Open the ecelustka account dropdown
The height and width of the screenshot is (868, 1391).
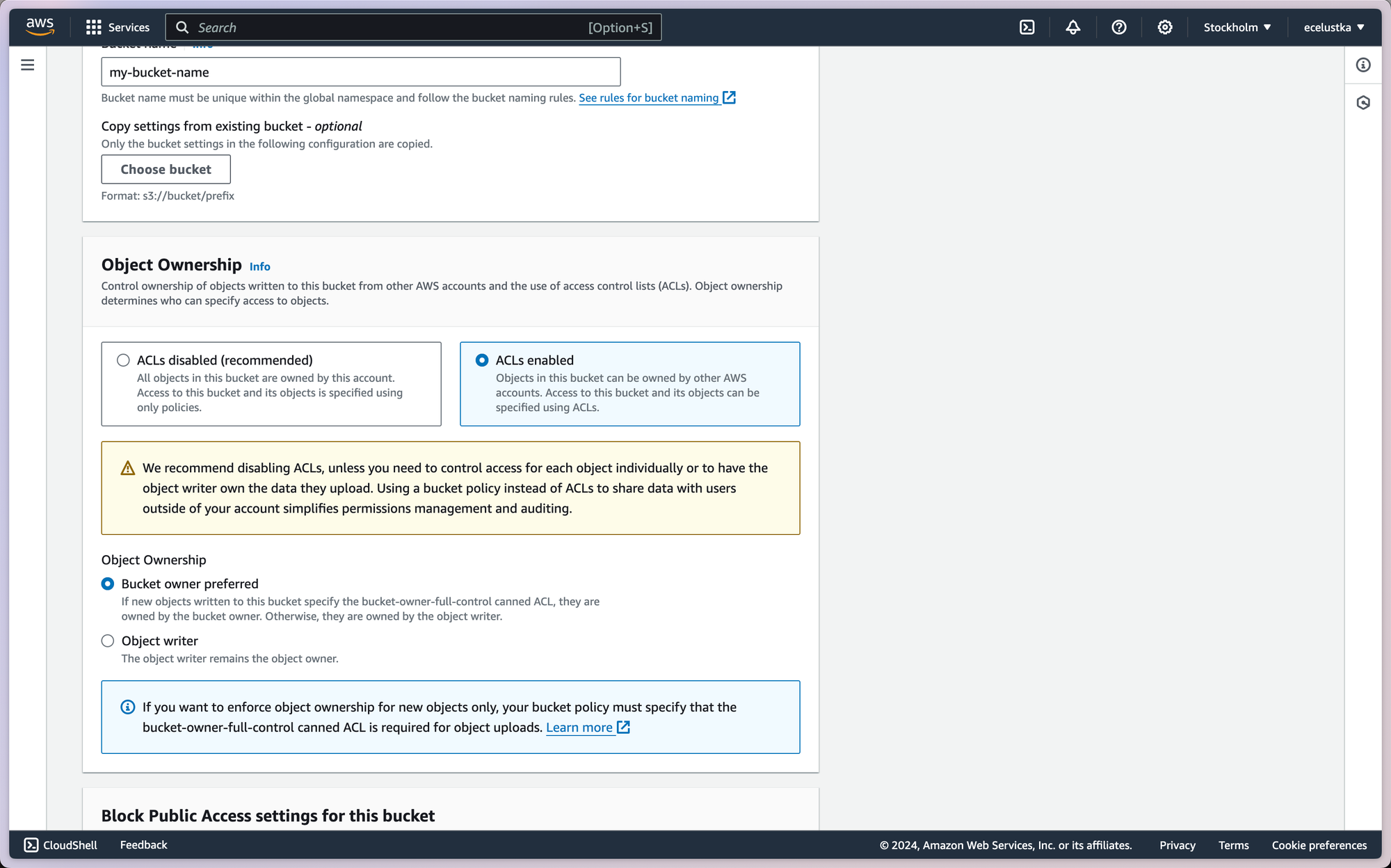pyautogui.click(x=1333, y=27)
